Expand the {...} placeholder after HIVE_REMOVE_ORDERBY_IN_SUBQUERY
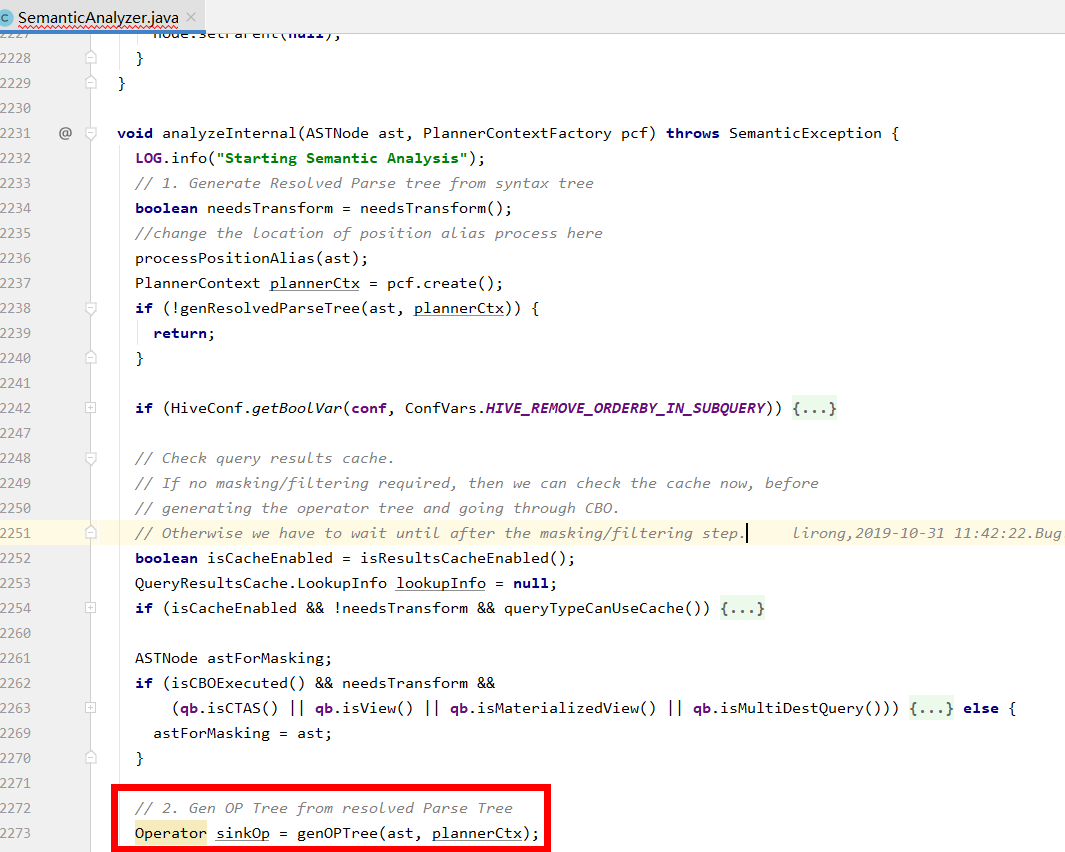The image size is (1065, 852). pos(814,408)
